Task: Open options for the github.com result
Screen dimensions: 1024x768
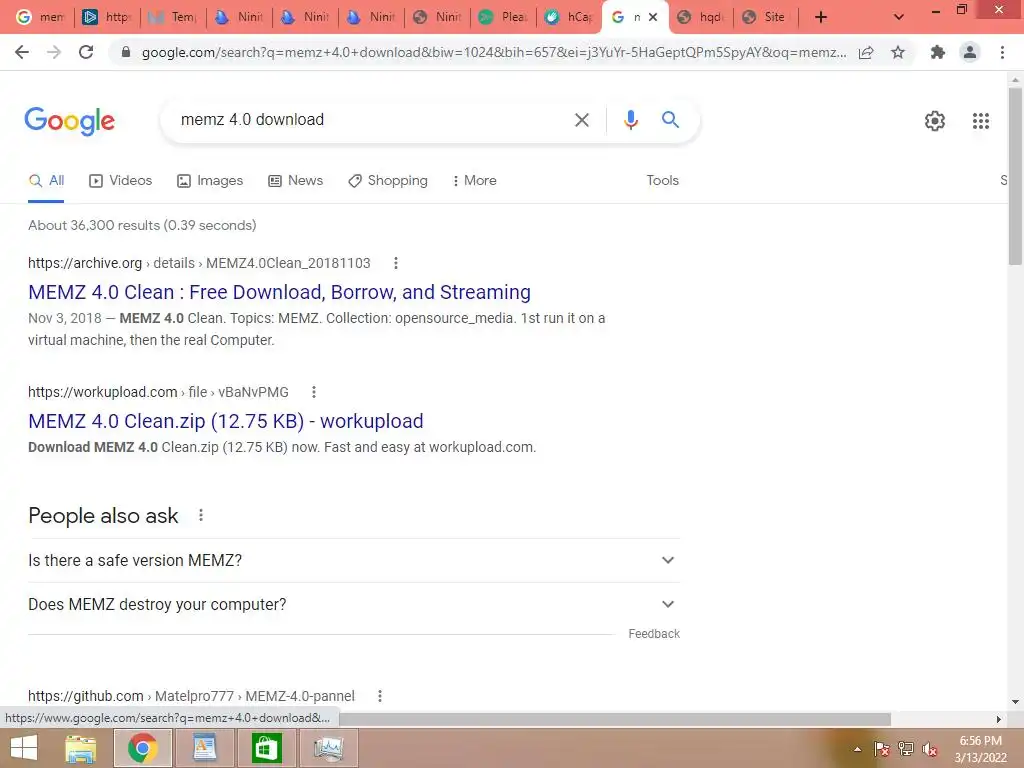Action: [380, 696]
